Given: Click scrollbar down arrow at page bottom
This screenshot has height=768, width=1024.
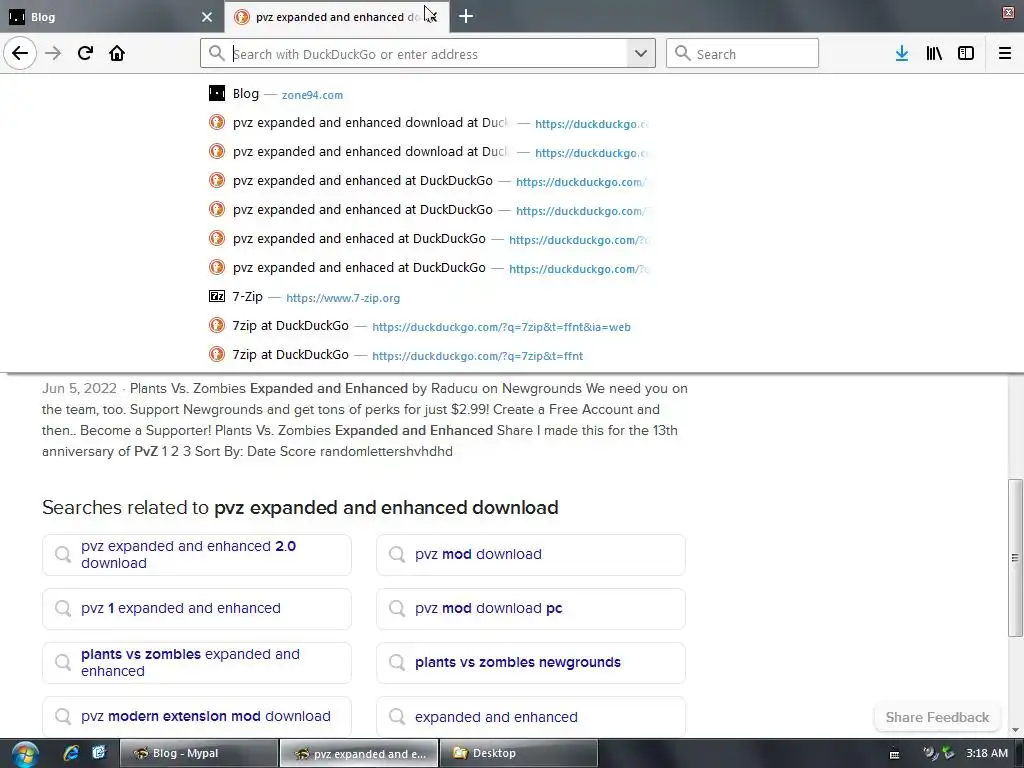Looking at the screenshot, I should pyautogui.click(x=1015, y=730).
